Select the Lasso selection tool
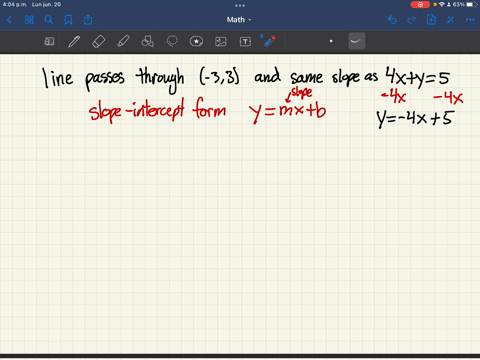The width and height of the screenshot is (480, 360). [x=172, y=41]
